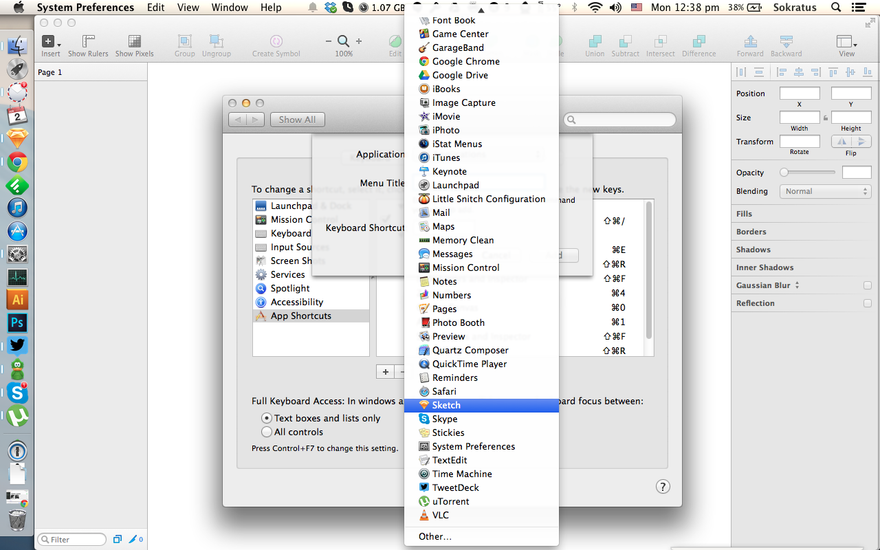Click the Insert tool in Sketch toolbar
Image resolution: width=880 pixels, height=550 pixels.
coord(50,45)
